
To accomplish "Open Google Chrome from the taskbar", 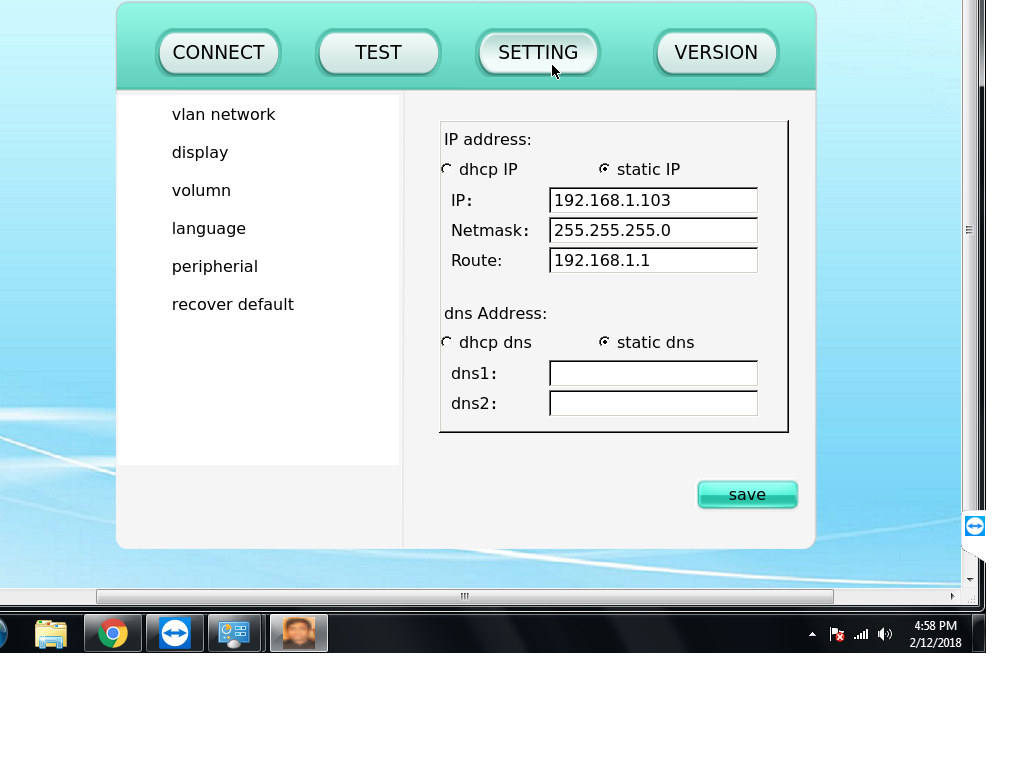I will point(112,632).
